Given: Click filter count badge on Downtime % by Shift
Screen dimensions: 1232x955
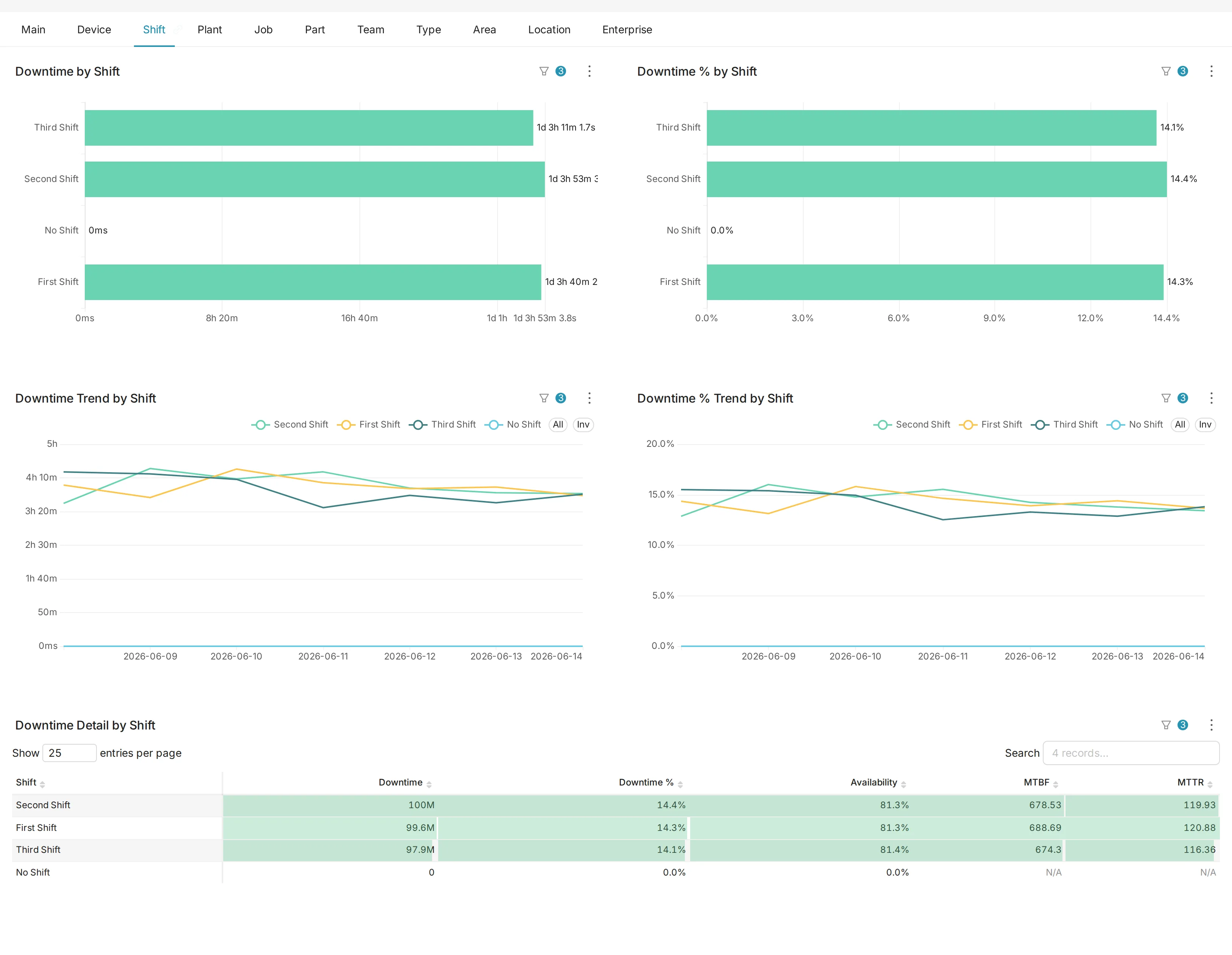Looking at the screenshot, I should pyautogui.click(x=1183, y=71).
